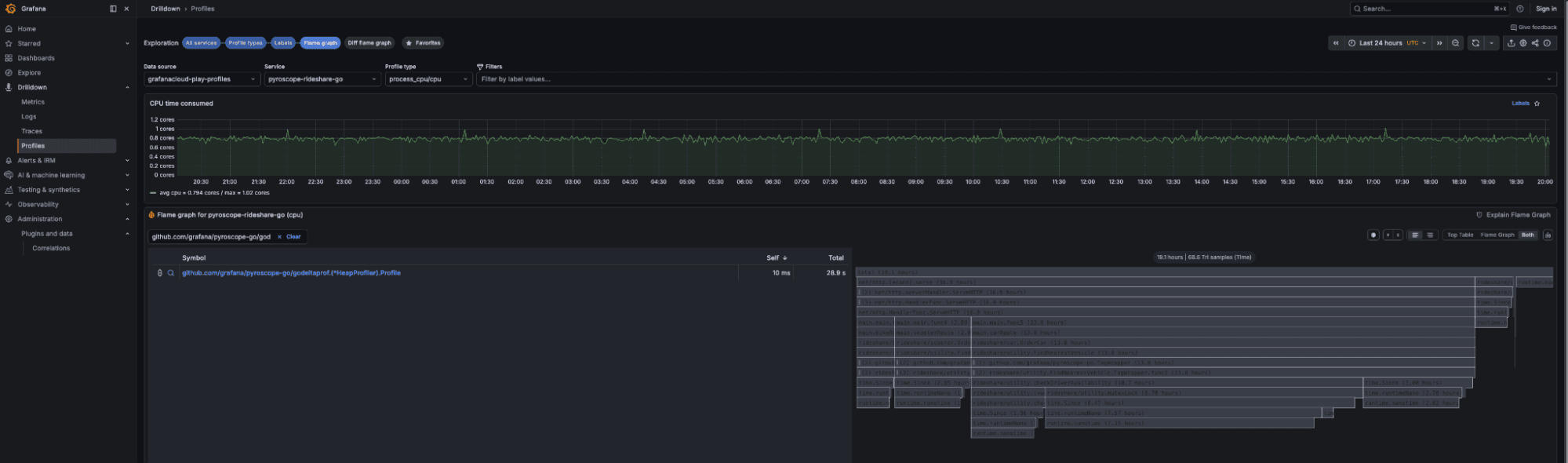
Task: Sort table by the Self column
Action: (x=777, y=258)
